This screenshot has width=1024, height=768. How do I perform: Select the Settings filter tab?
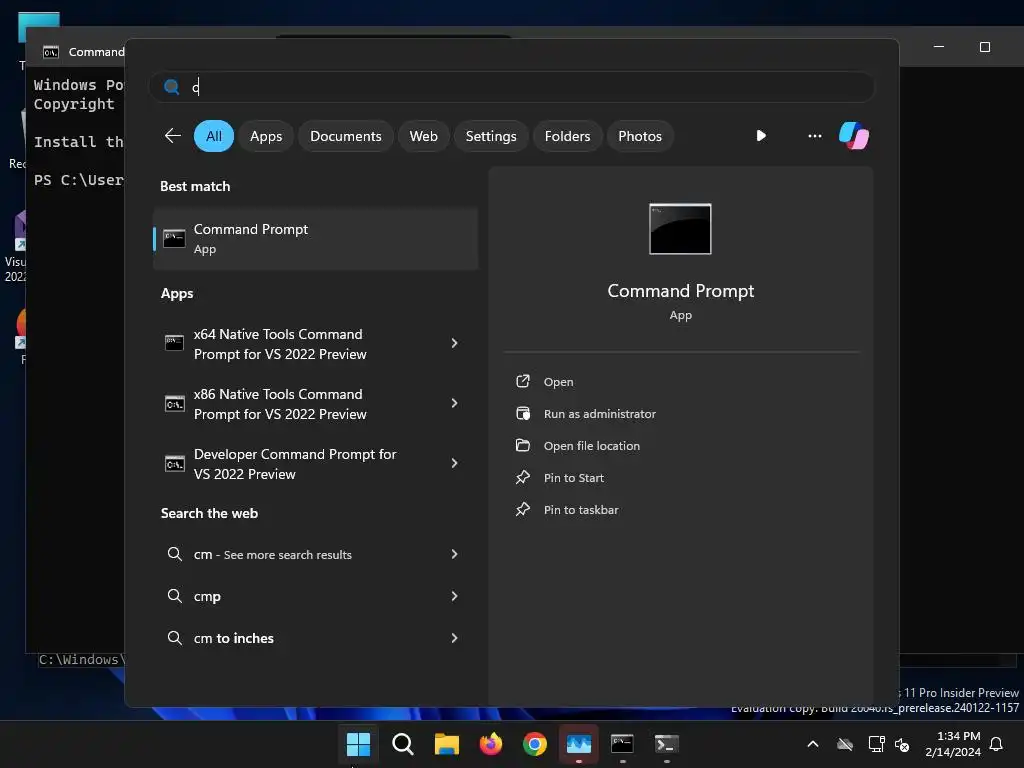click(x=490, y=136)
